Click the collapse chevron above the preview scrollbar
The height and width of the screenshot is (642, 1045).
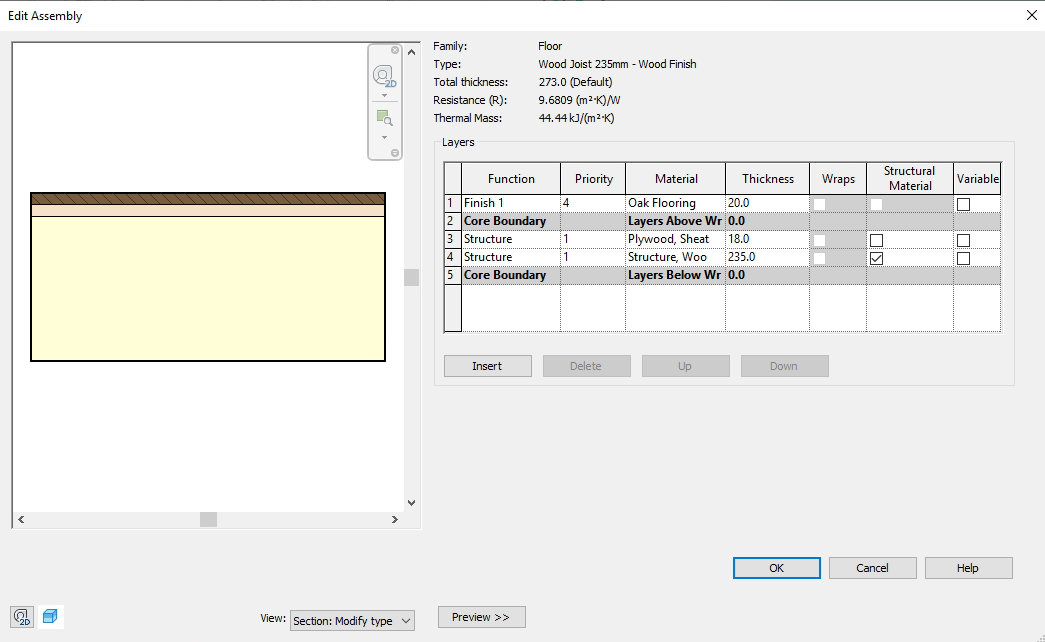(411, 52)
